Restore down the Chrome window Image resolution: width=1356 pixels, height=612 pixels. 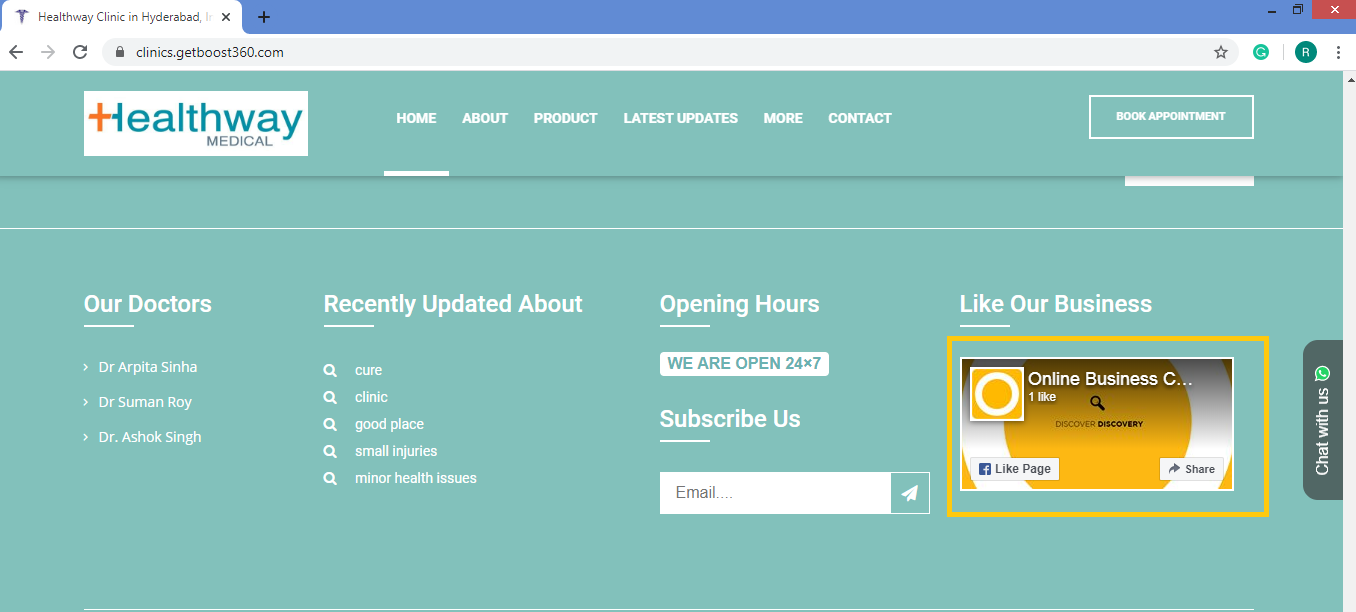click(x=1298, y=9)
